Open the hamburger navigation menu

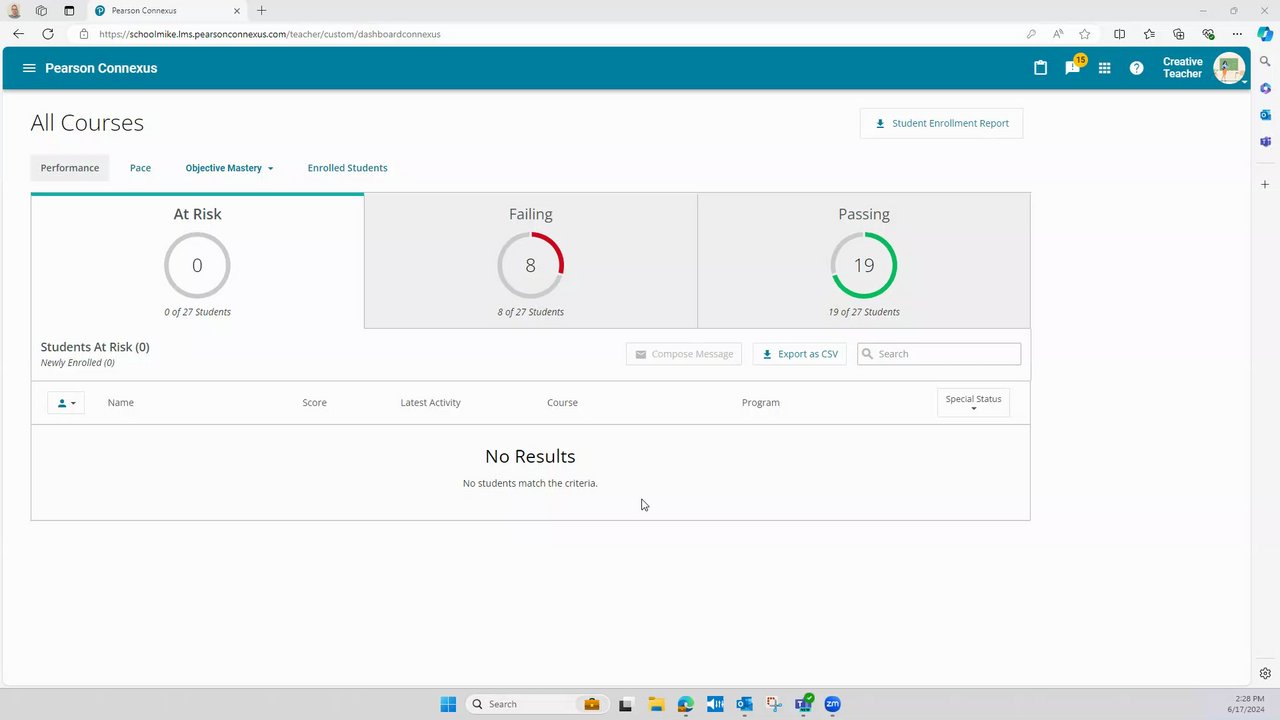[x=29, y=68]
